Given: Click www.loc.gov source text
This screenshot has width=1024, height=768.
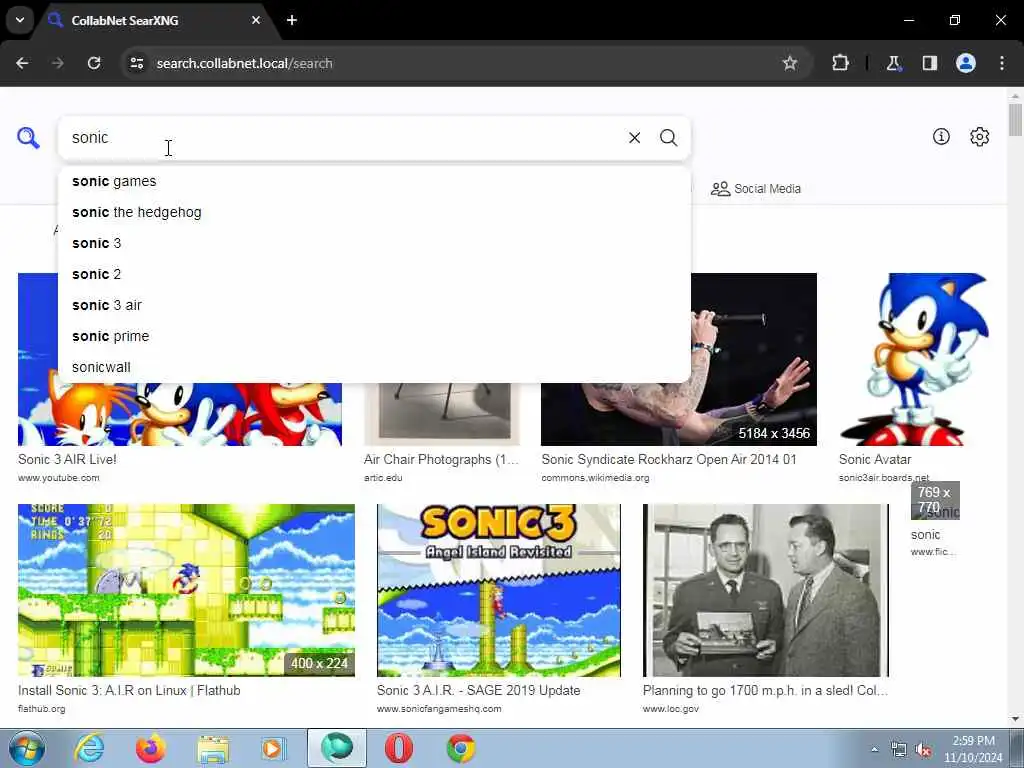Looking at the screenshot, I should click(671, 709).
